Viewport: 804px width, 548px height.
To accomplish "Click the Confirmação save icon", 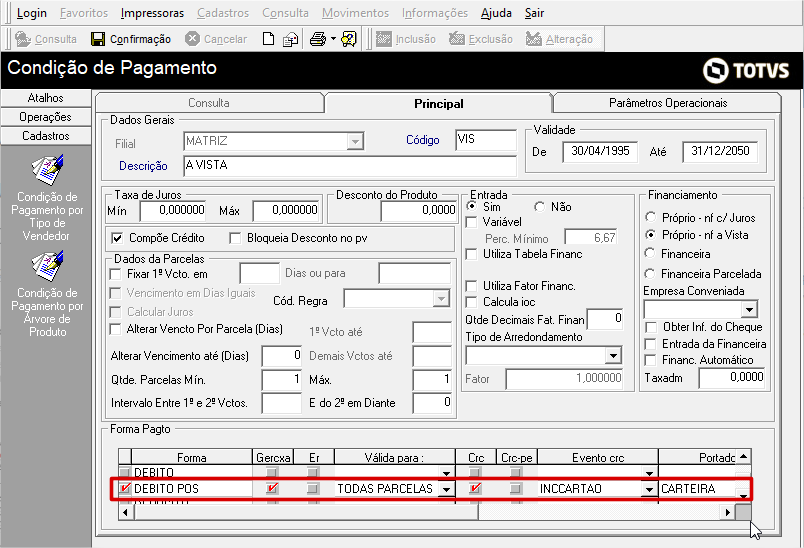I will 98,39.
